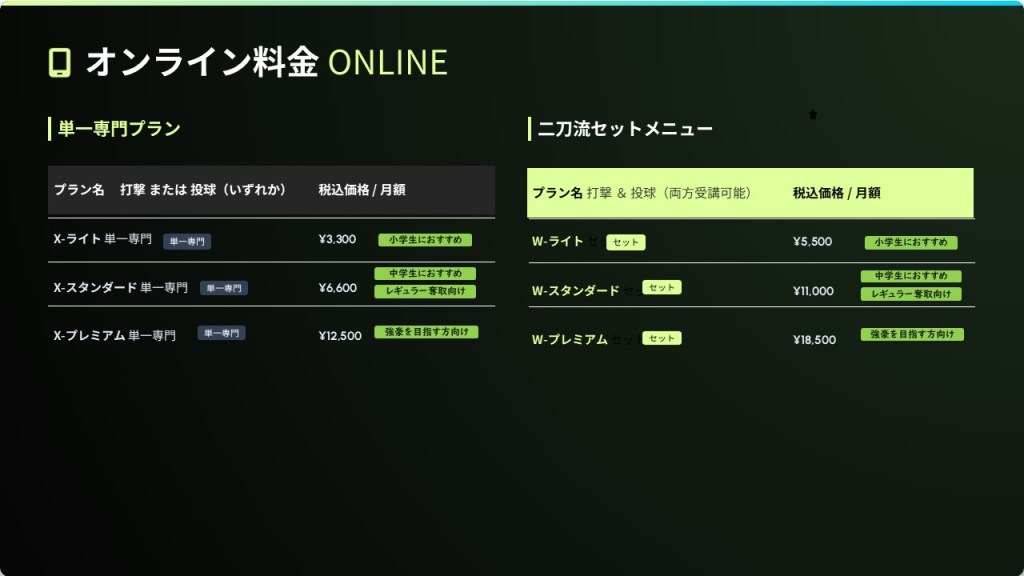Click 強豪を目指す方向け tag next to ¥12,500
This screenshot has width=1024, height=576.
pos(426,332)
